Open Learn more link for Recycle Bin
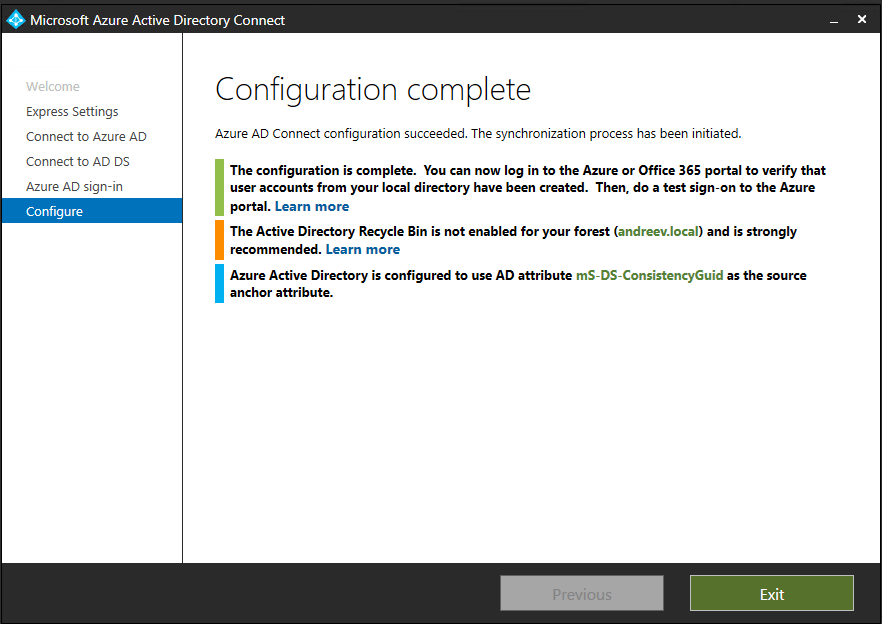Viewport: 882px width, 624px height. tap(363, 249)
